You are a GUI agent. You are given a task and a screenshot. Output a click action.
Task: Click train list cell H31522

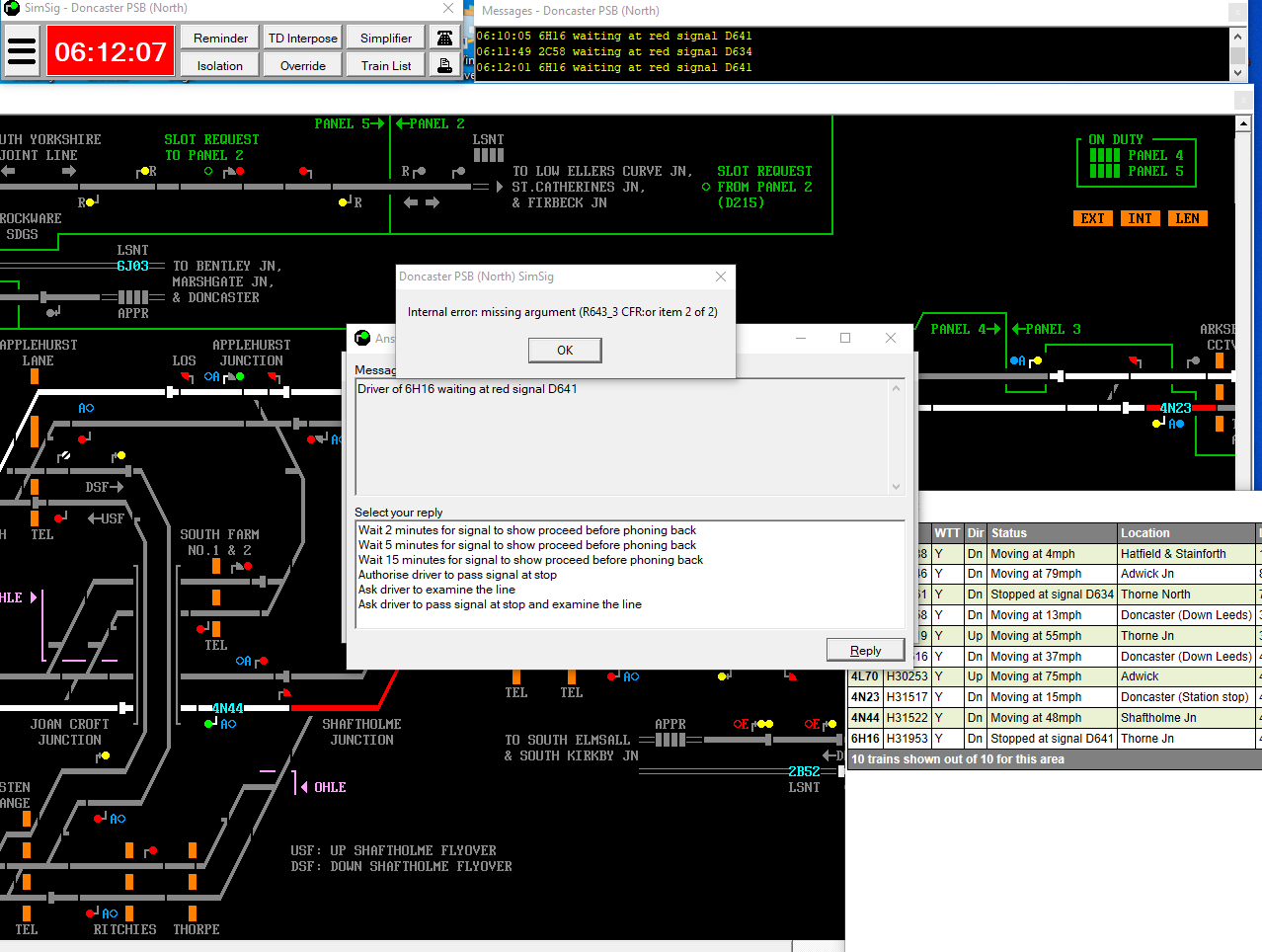pos(907,718)
